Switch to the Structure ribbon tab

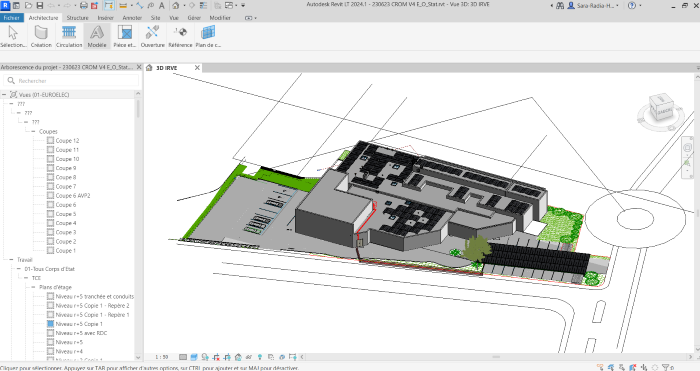(x=77, y=18)
